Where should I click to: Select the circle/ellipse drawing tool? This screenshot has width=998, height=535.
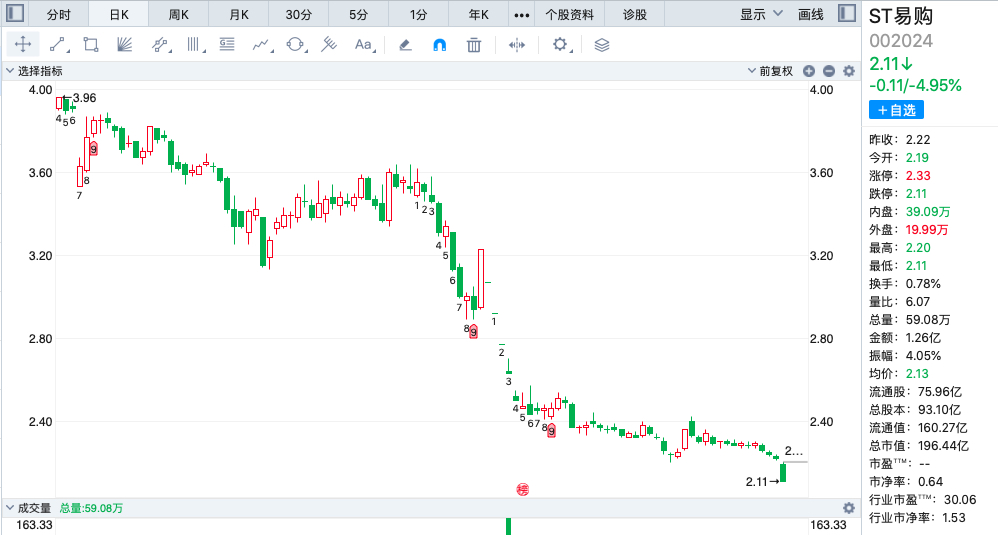(x=295, y=45)
